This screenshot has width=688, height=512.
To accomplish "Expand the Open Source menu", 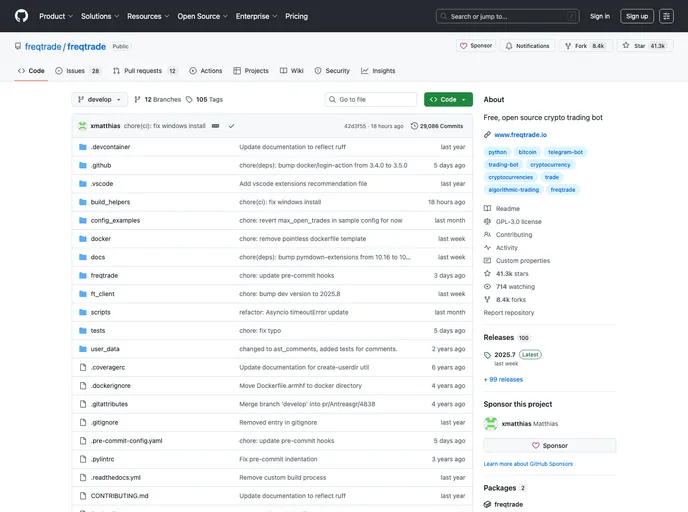I will click(x=202, y=16).
